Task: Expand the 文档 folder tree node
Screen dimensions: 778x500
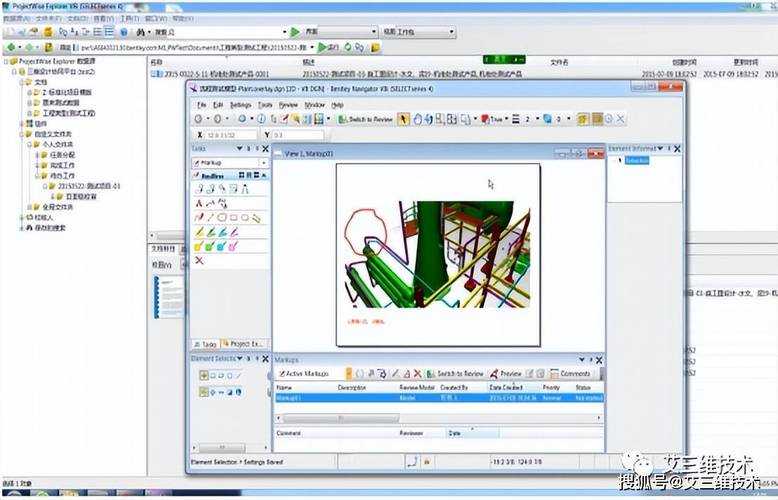Action: [x=24, y=81]
